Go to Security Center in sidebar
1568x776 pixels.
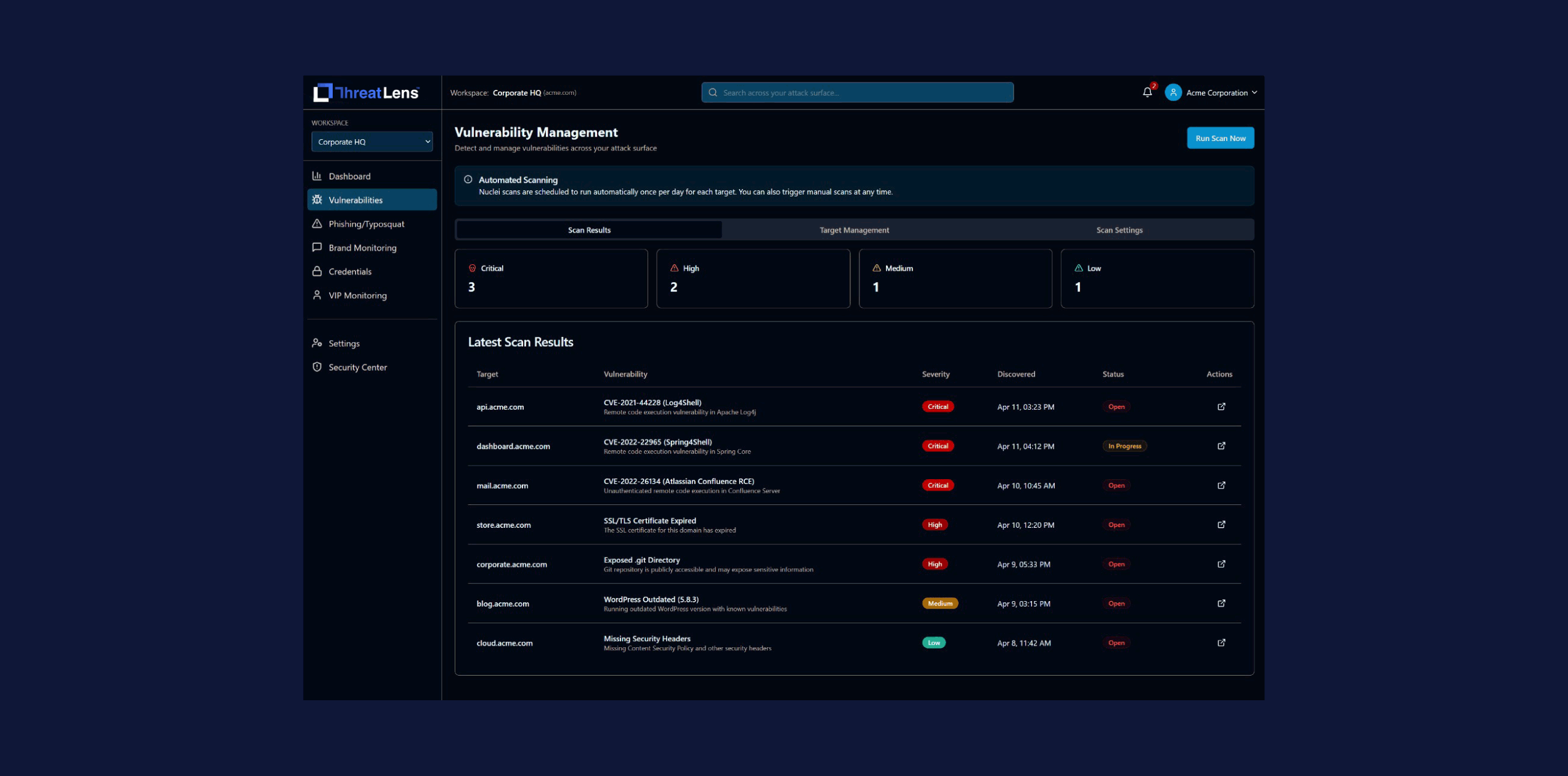click(357, 367)
